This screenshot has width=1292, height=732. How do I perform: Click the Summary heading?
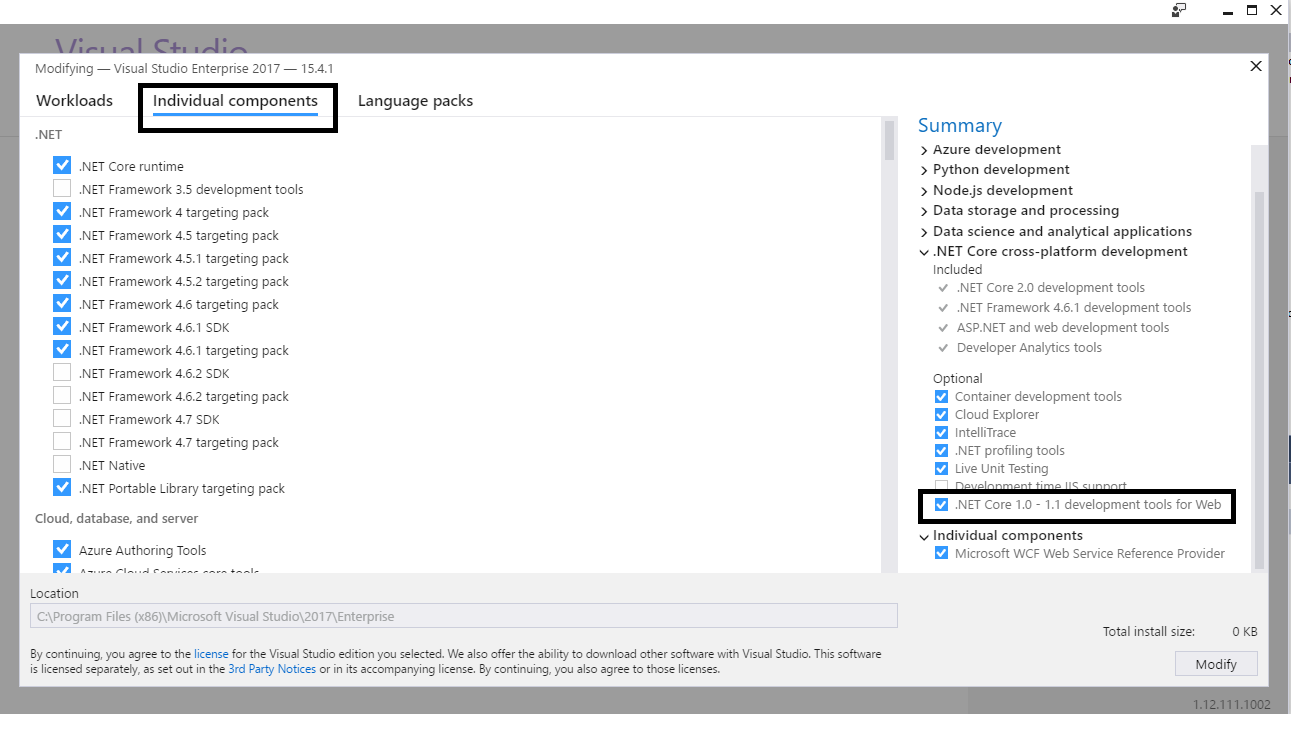(960, 125)
